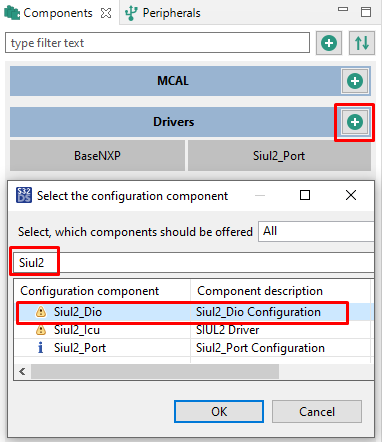Screen dimensions: 382x442
Task: Maximize the Components view panel
Action: tap(366, 12)
